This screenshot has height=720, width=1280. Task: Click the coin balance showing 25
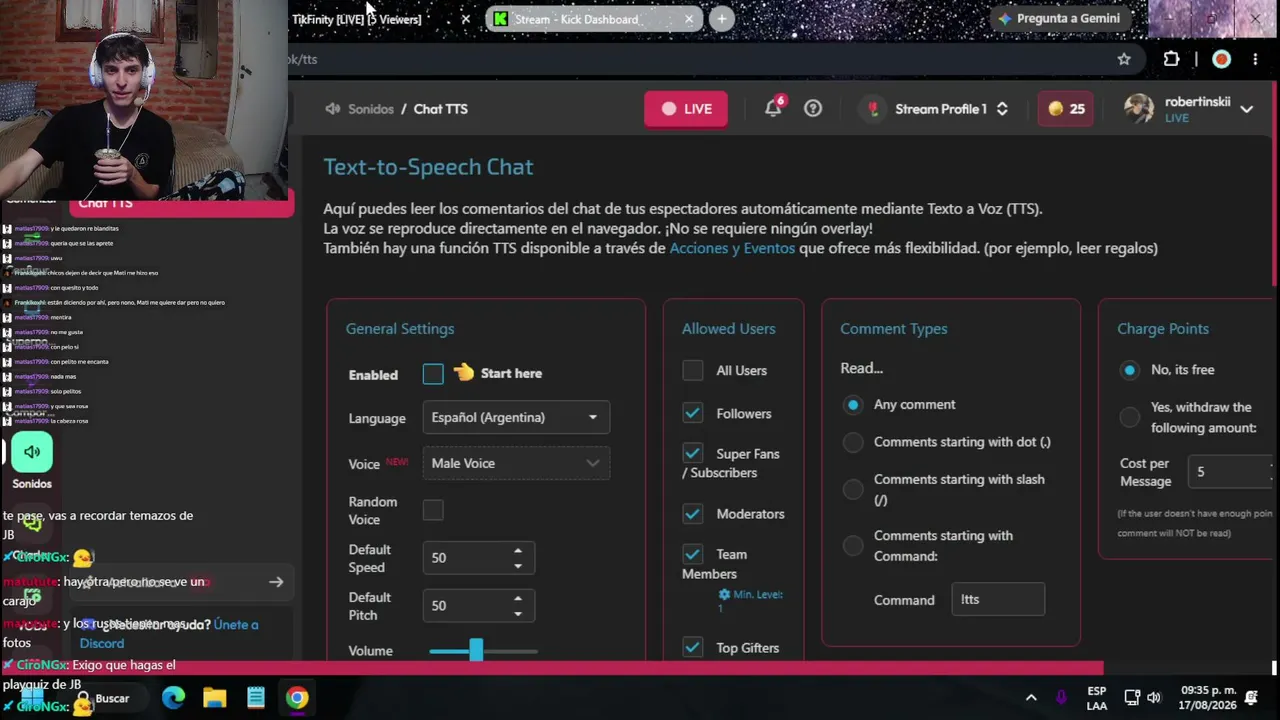tap(1066, 109)
